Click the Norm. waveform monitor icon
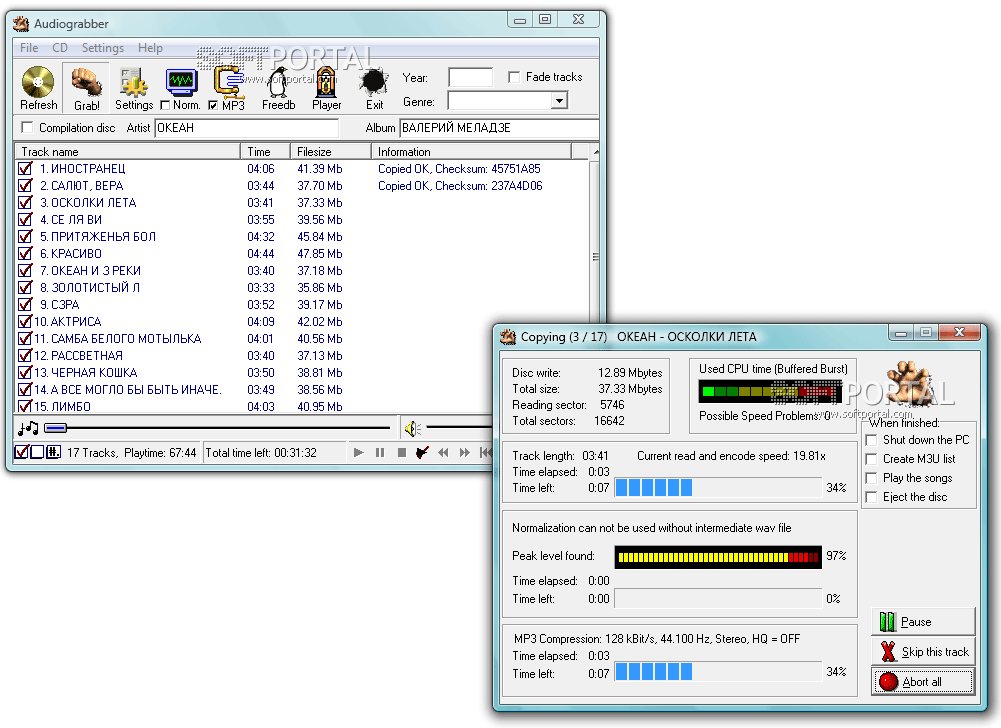This screenshot has height=728, width=1001. (181, 82)
